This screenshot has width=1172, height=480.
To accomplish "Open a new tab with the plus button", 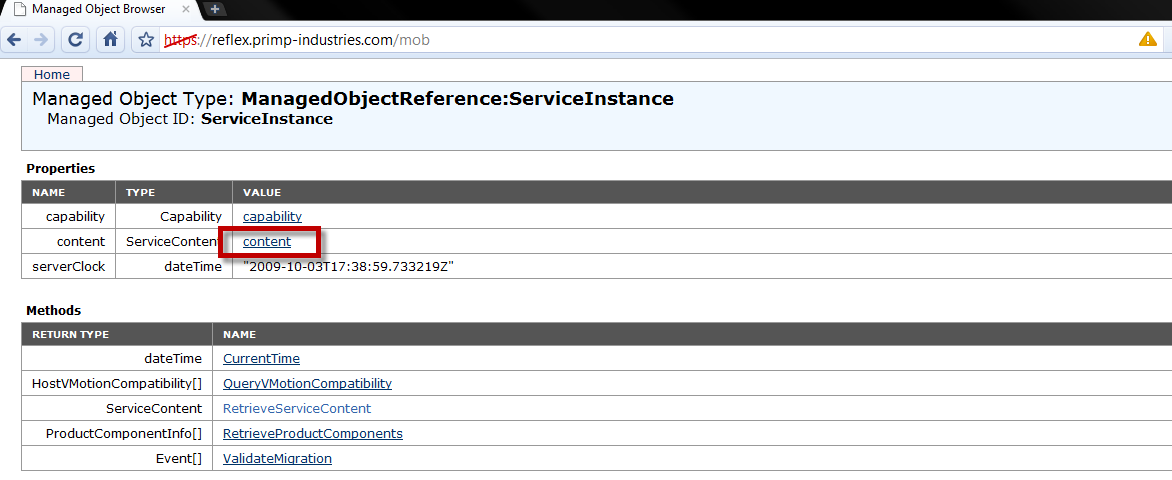I will click(215, 9).
